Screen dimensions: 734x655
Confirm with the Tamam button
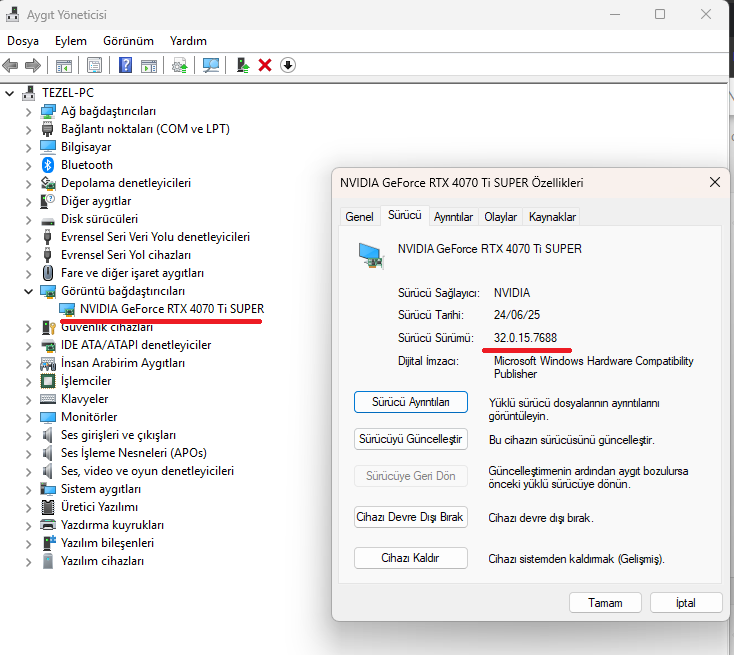(605, 603)
